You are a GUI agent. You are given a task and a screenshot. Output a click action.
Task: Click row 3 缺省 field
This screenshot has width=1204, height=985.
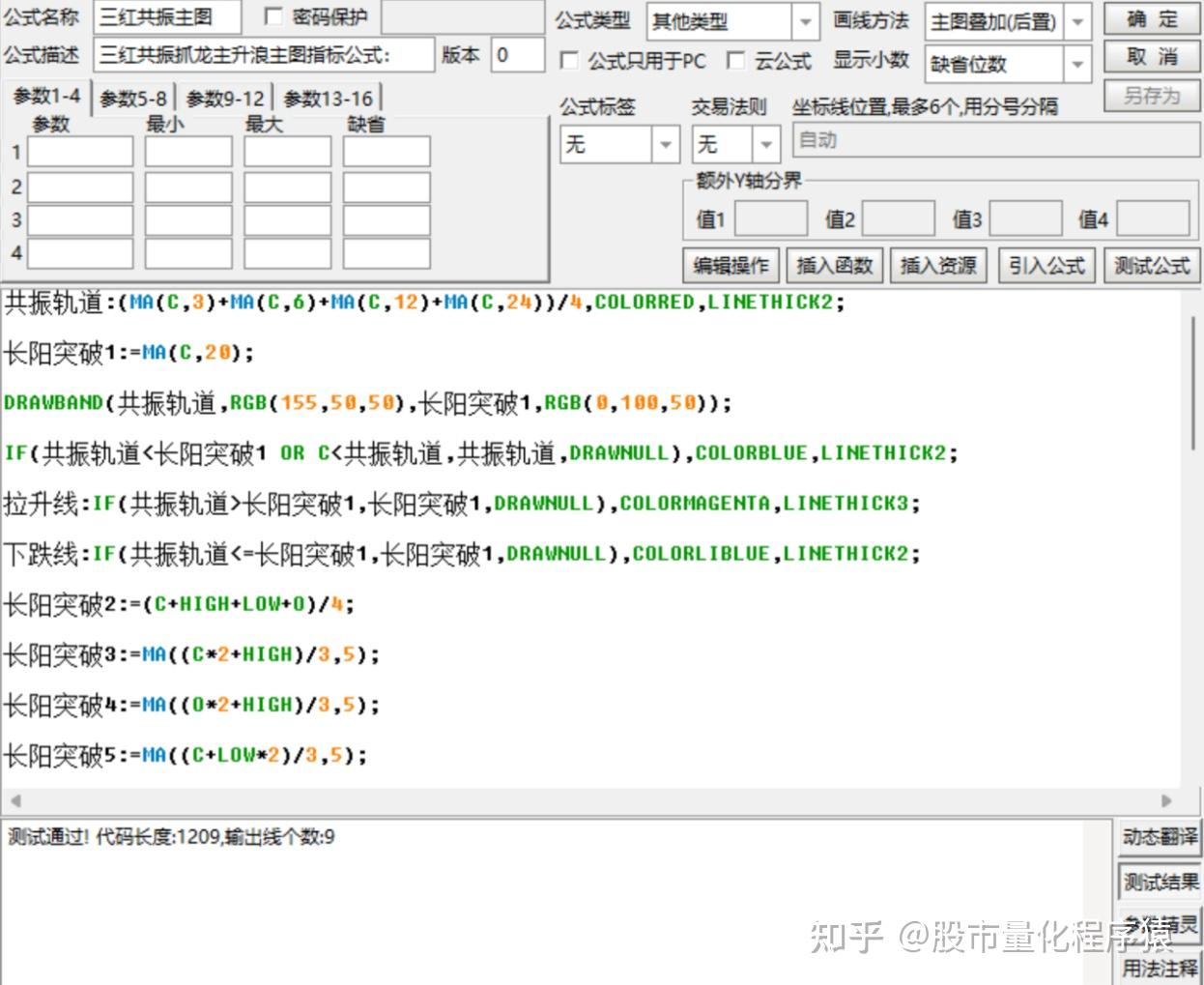387,219
